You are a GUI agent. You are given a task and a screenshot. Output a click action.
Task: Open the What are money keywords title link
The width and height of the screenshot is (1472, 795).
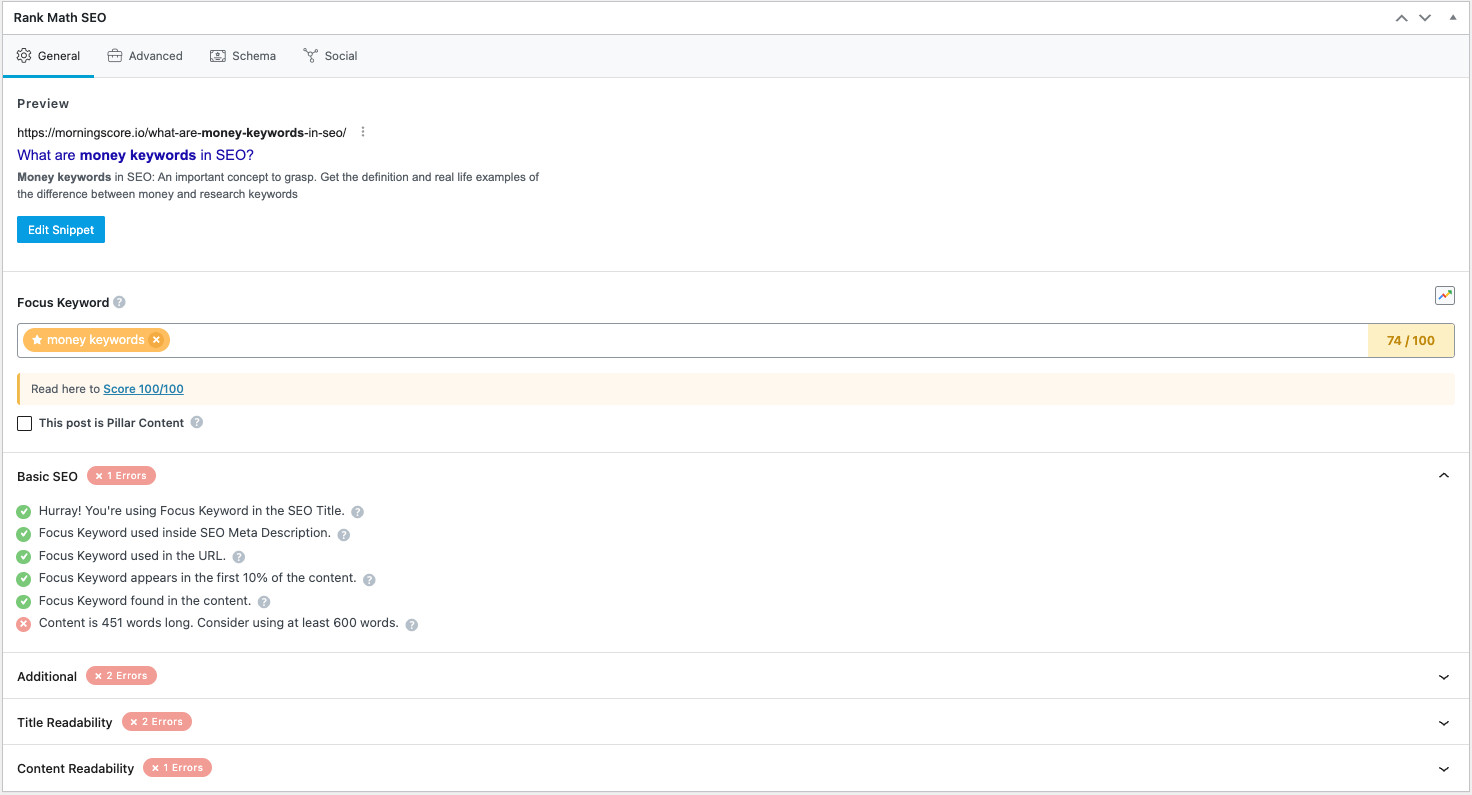pyautogui.click(x=135, y=155)
